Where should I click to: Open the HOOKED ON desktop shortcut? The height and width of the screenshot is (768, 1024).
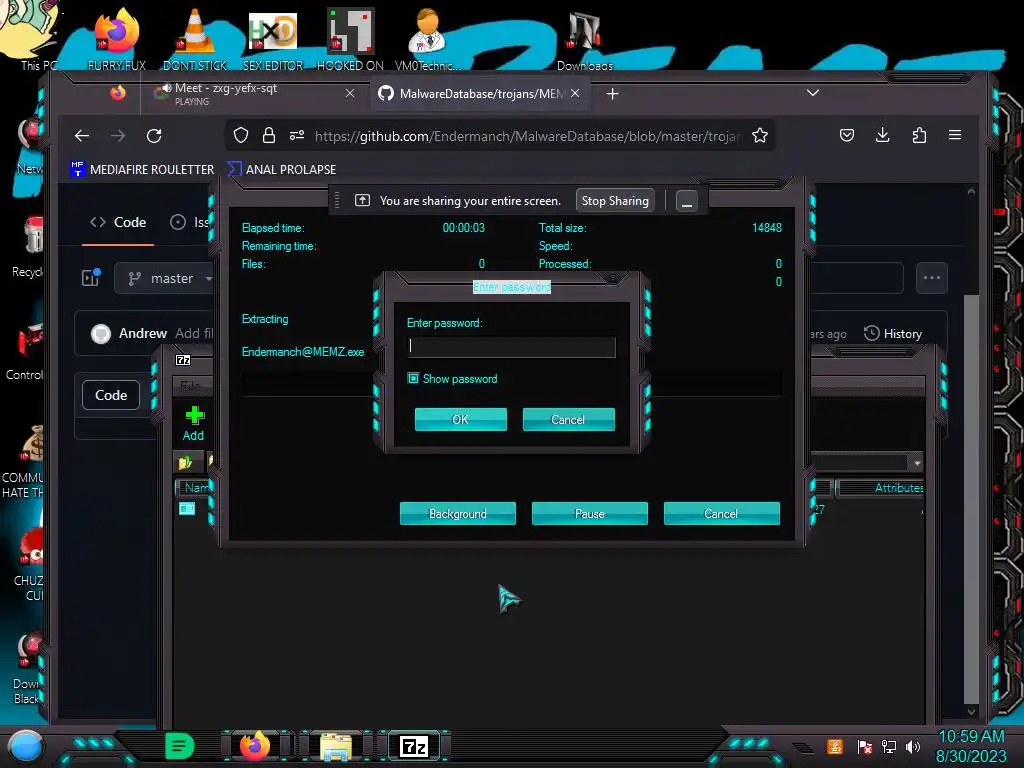click(350, 38)
